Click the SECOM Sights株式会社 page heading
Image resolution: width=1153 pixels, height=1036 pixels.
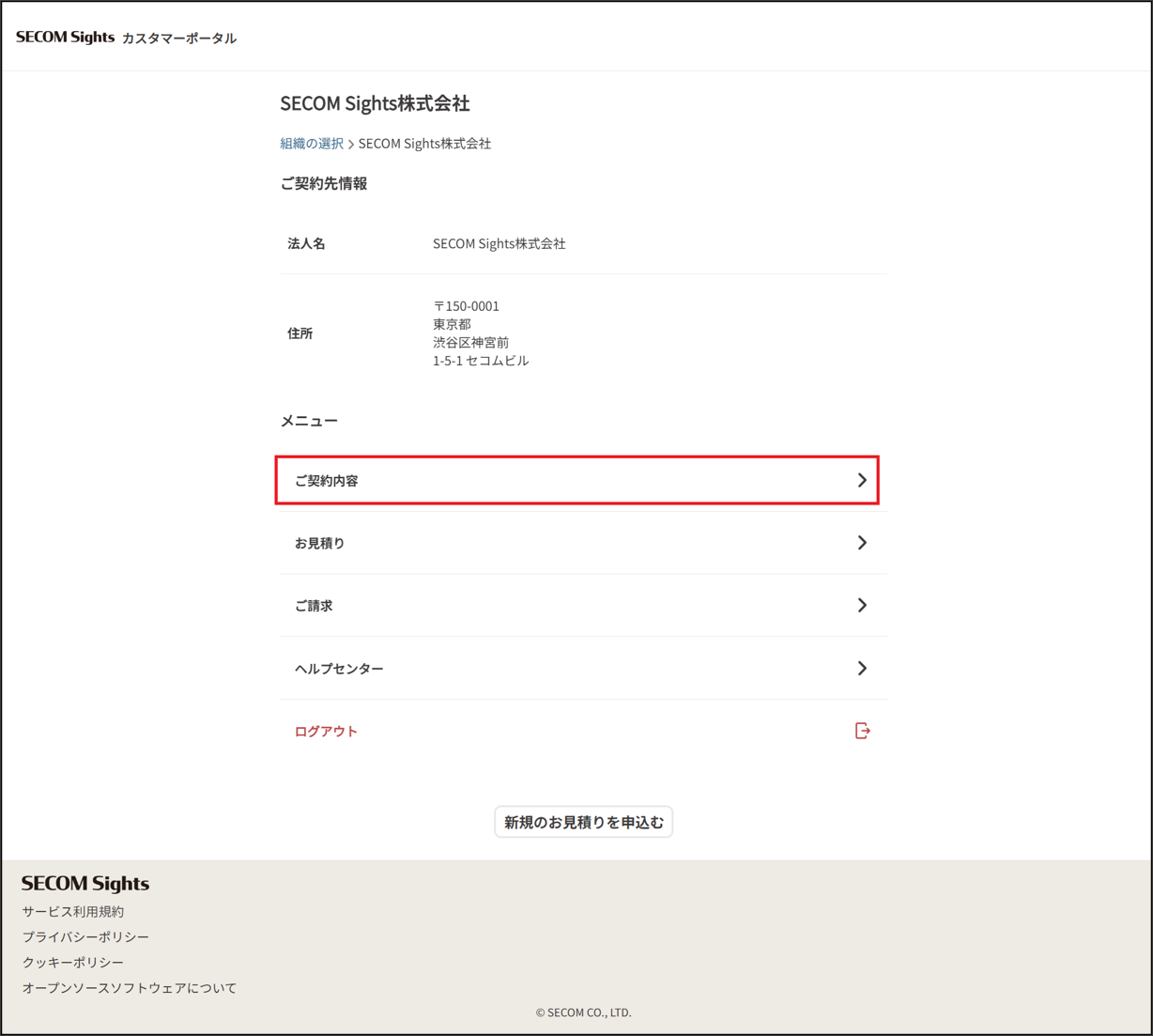(375, 103)
